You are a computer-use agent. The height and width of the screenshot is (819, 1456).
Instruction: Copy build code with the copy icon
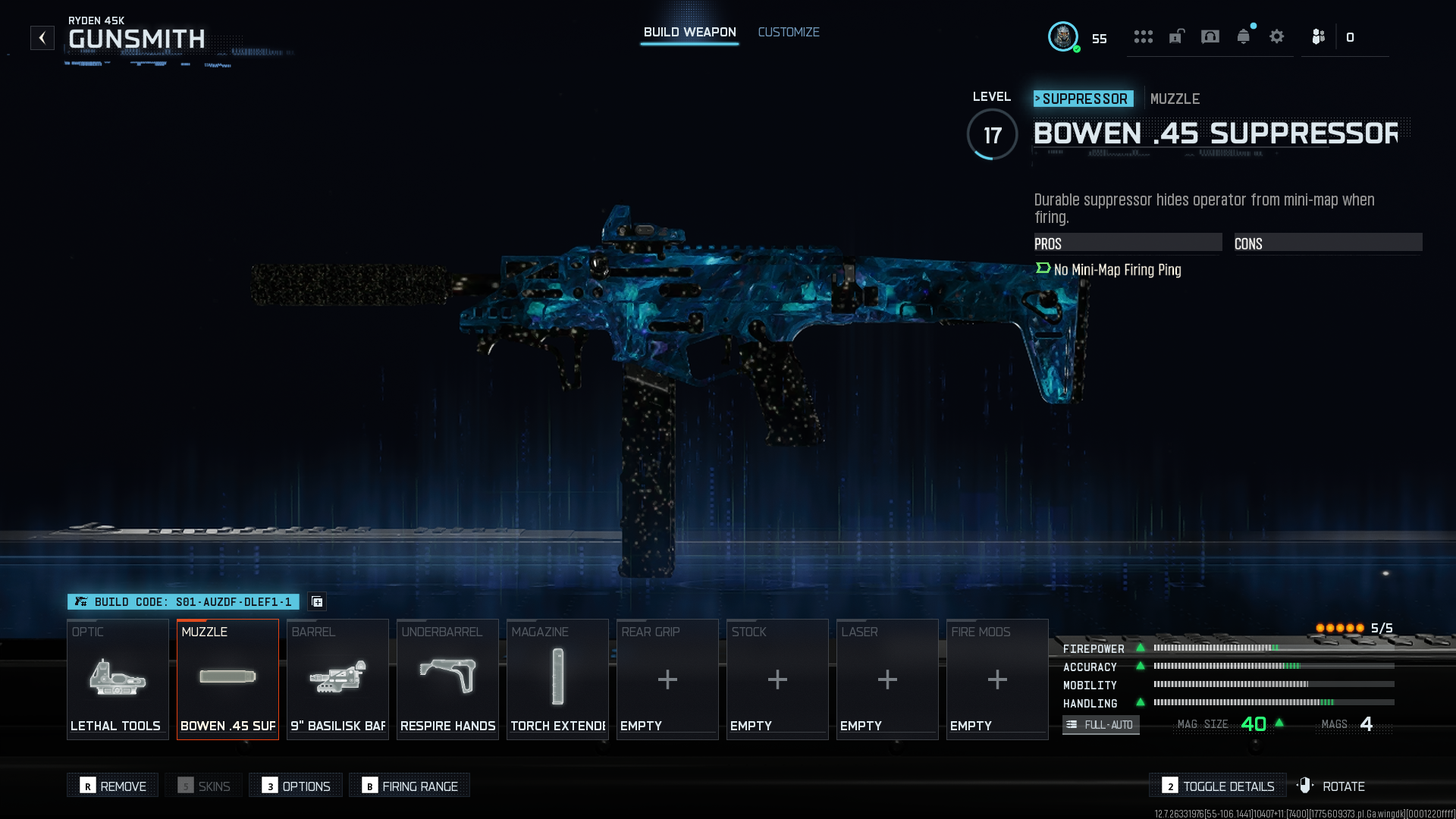click(x=317, y=601)
